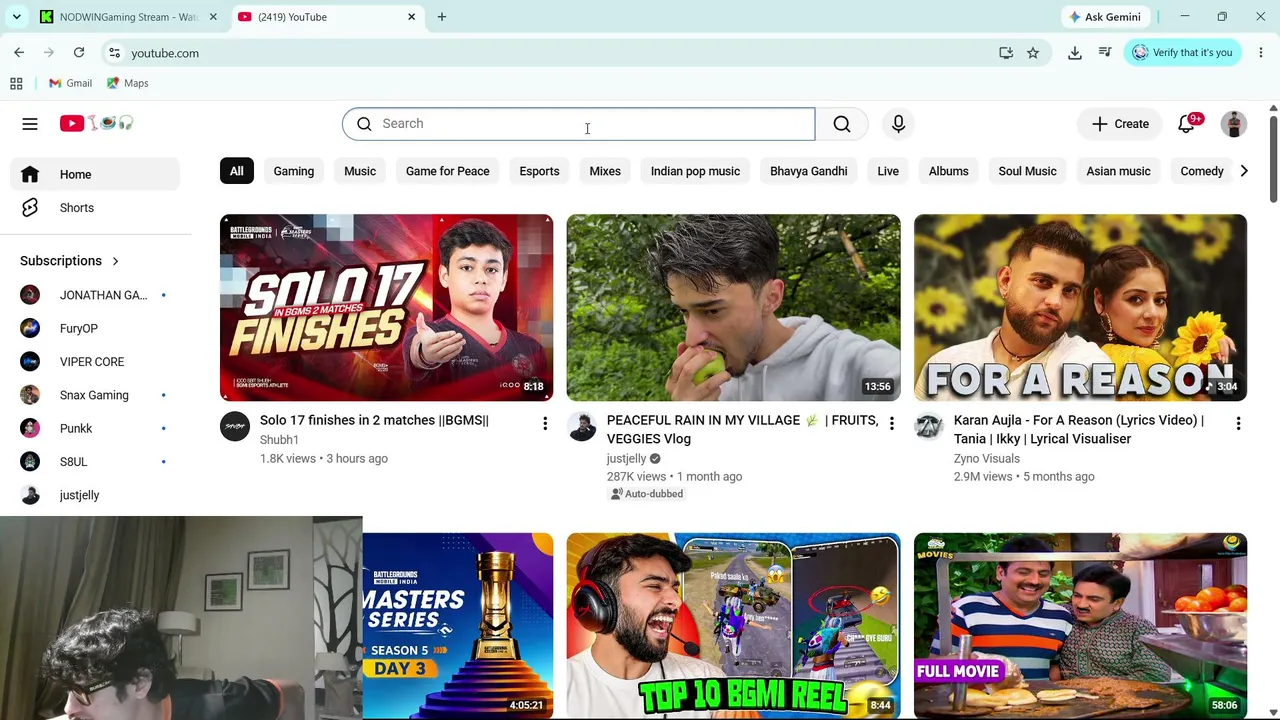Open Shubh1 channel avatar
The width and height of the screenshot is (1280, 720).
tap(235, 426)
